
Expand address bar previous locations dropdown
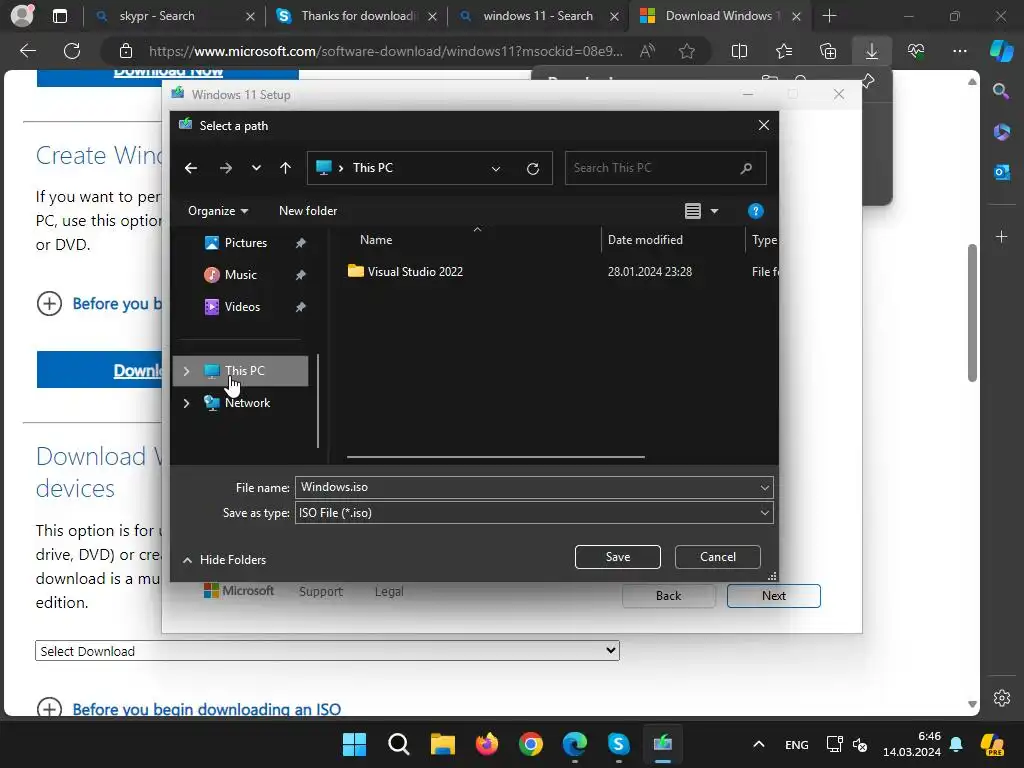coord(496,168)
